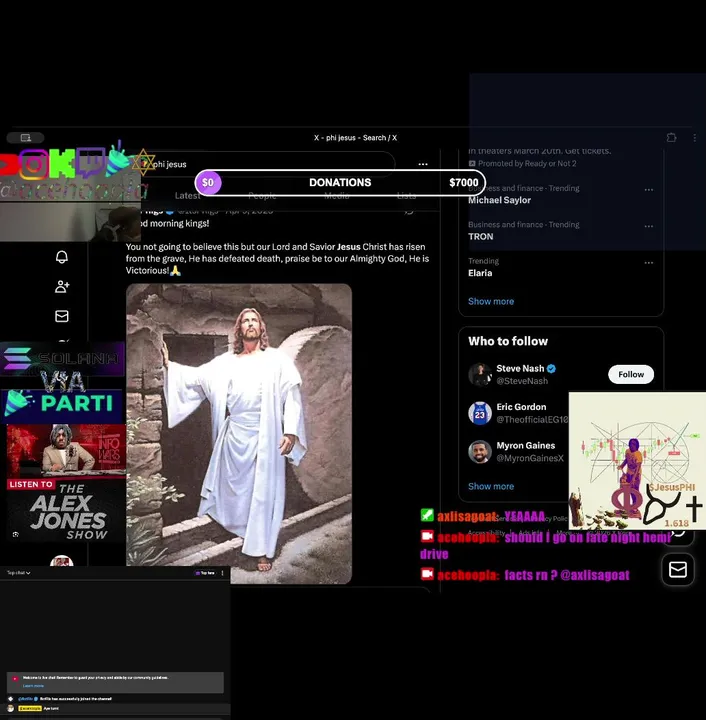This screenshot has height=720, width=706.
Task: Click the Elaria trending topic
Action: 480,273
